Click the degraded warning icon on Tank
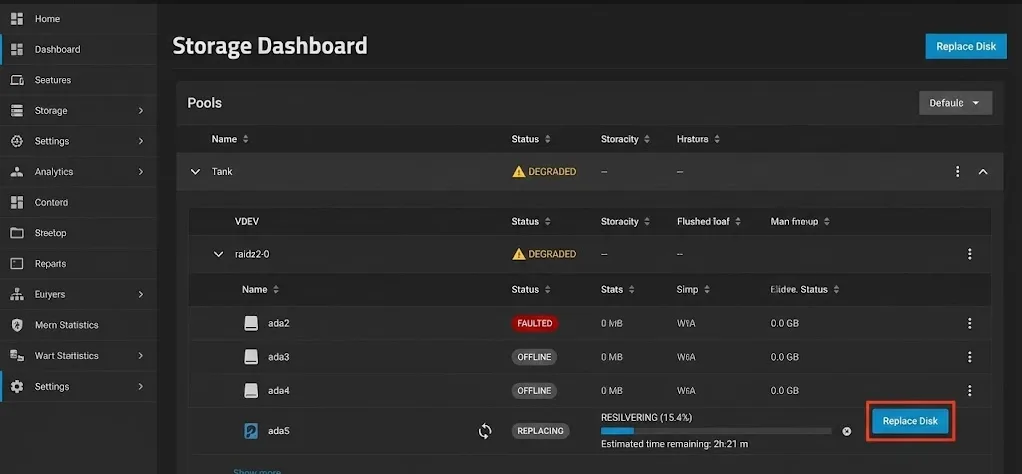Image resolution: width=1022 pixels, height=474 pixels. click(x=519, y=172)
